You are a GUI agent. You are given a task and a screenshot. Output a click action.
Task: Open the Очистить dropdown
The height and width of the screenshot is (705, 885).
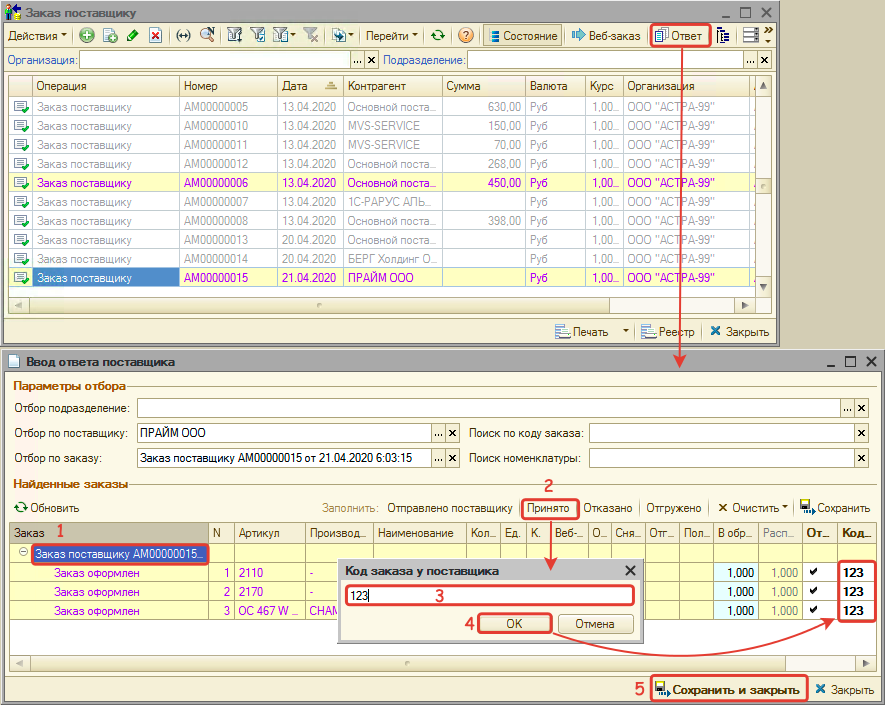(x=752, y=508)
